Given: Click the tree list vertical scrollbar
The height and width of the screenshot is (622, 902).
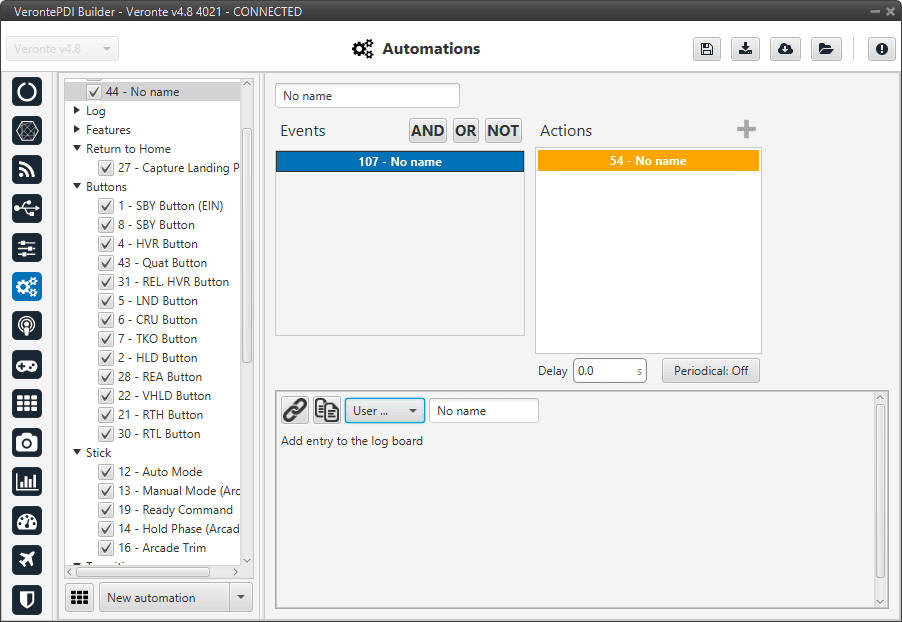Looking at the screenshot, I should tap(247, 246).
